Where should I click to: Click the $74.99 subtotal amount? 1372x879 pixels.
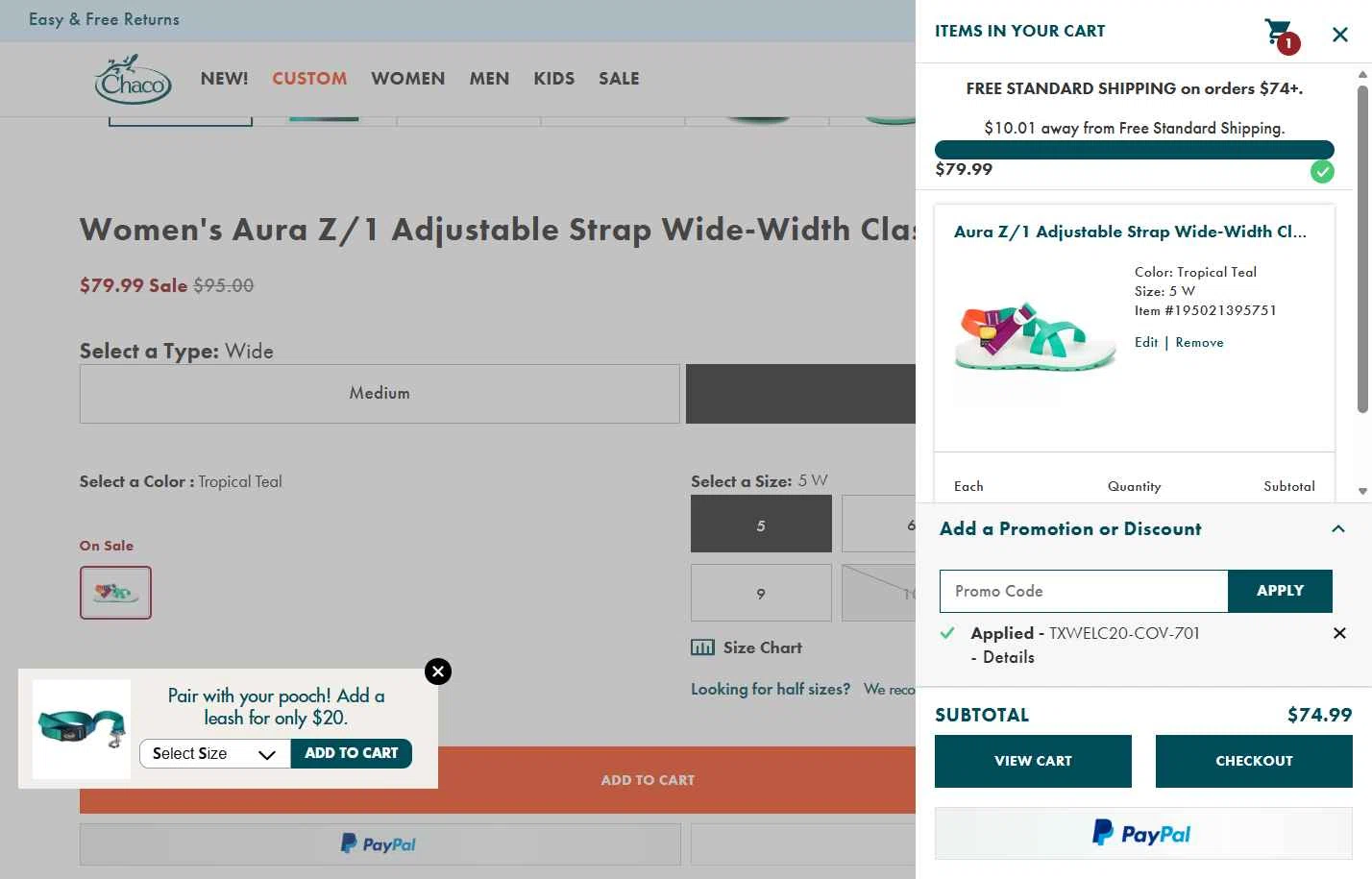(x=1319, y=715)
